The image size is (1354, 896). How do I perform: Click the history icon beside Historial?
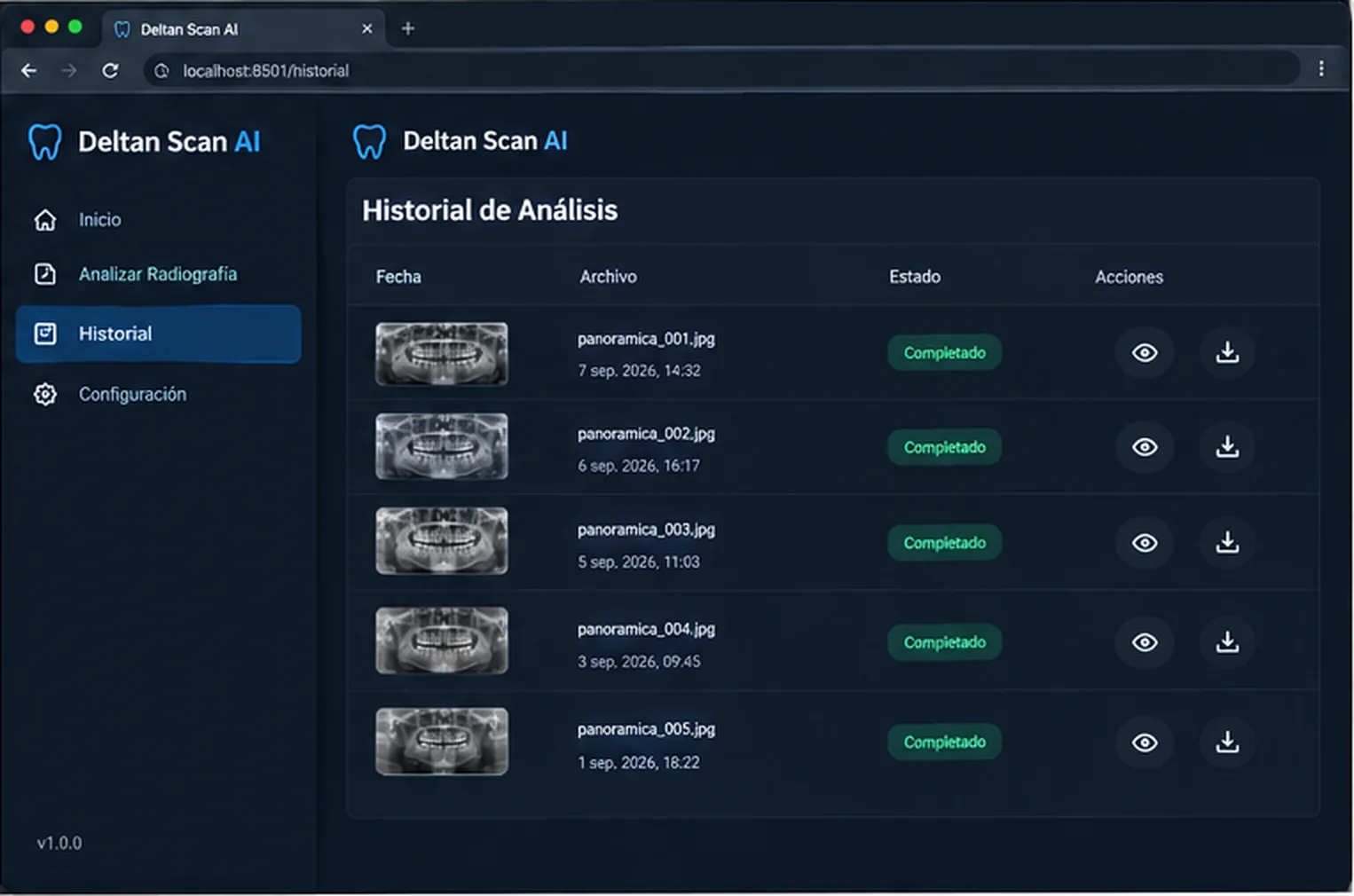pos(45,334)
